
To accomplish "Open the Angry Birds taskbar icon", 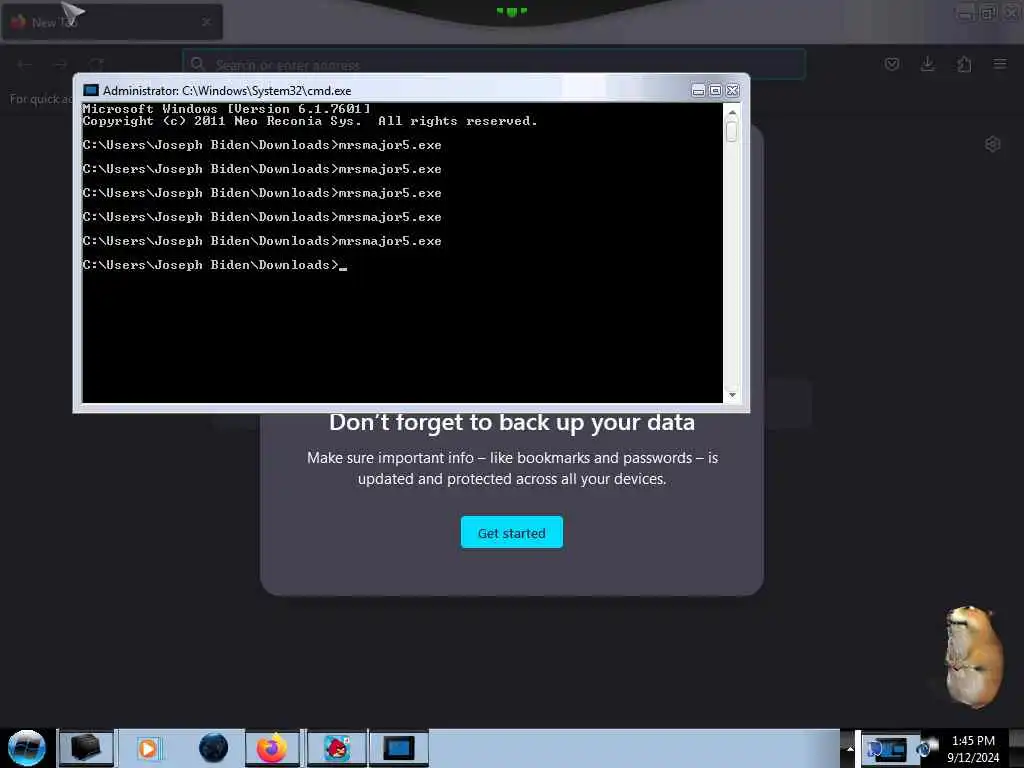I will pyautogui.click(x=337, y=748).
